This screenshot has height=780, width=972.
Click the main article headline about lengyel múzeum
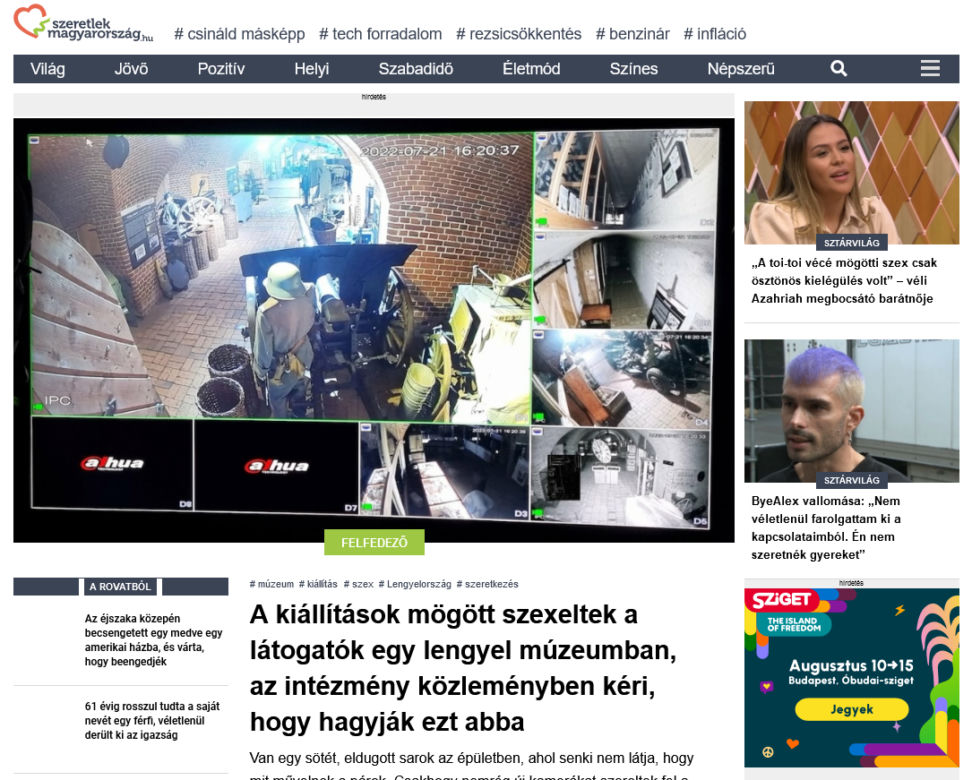pyautogui.click(x=462, y=668)
